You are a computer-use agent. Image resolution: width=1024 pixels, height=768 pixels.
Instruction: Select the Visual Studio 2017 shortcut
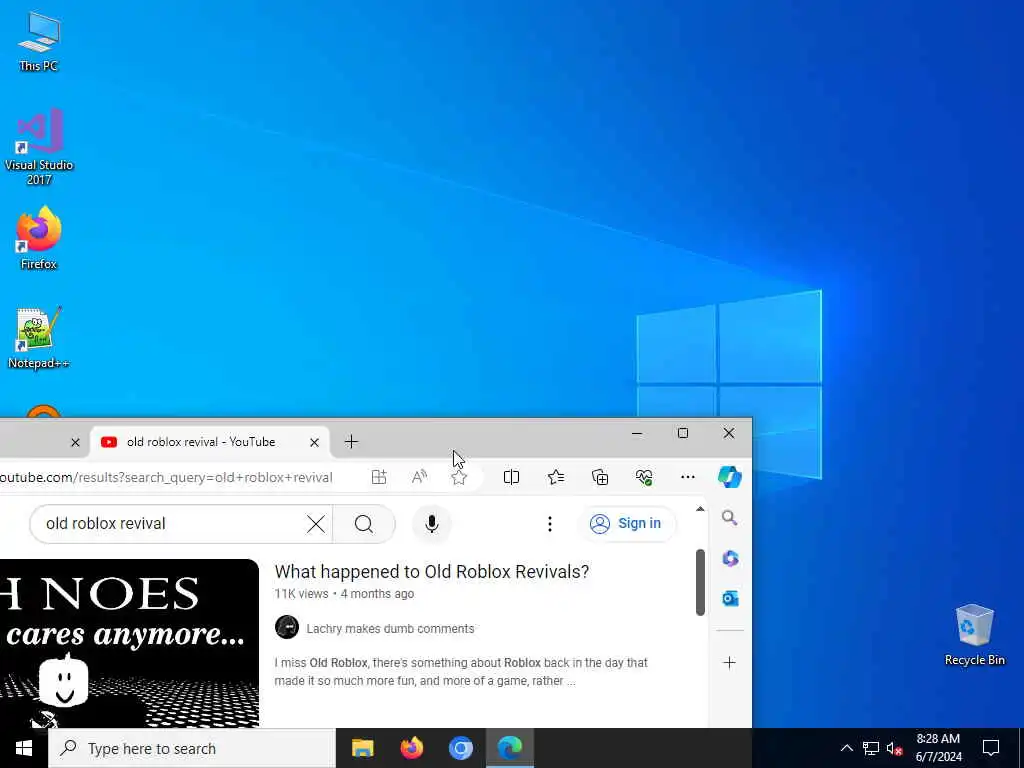point(39,146)
